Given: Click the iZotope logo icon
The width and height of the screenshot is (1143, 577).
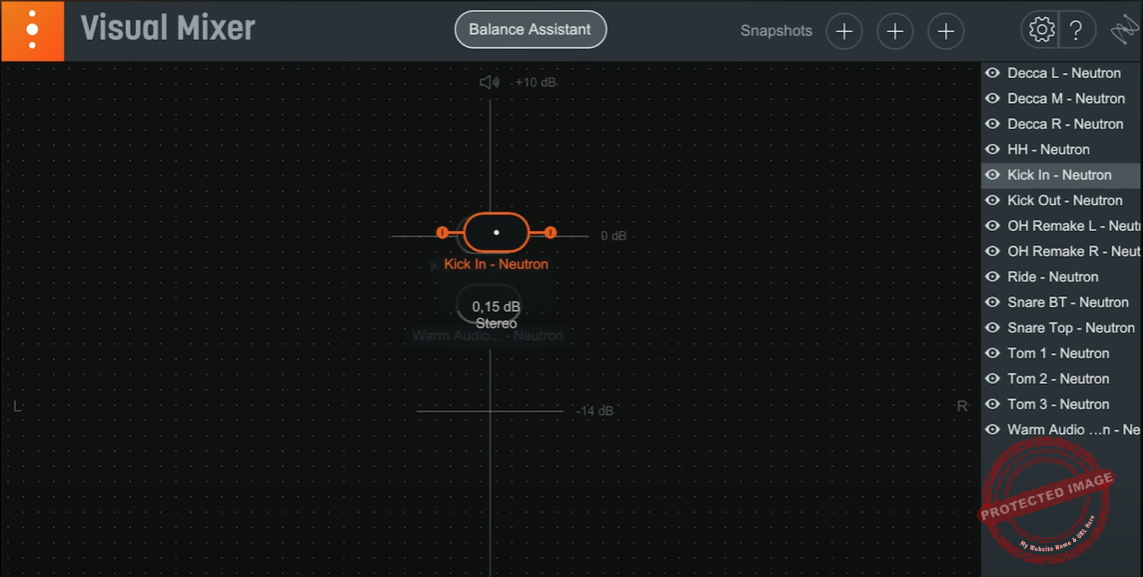Looking at the screenshot, I should 1124,31.
